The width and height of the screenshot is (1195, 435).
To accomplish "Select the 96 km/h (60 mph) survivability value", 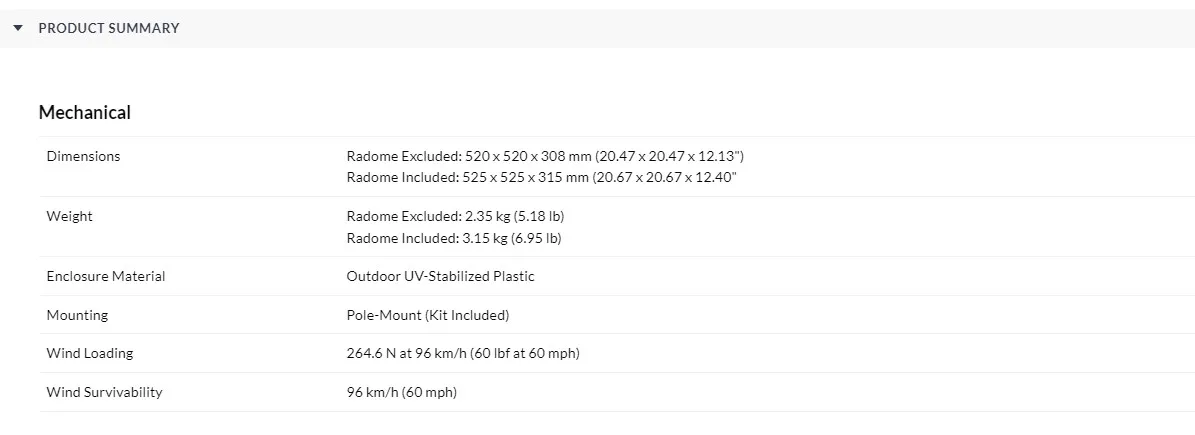I will click(x=401, y=392).
